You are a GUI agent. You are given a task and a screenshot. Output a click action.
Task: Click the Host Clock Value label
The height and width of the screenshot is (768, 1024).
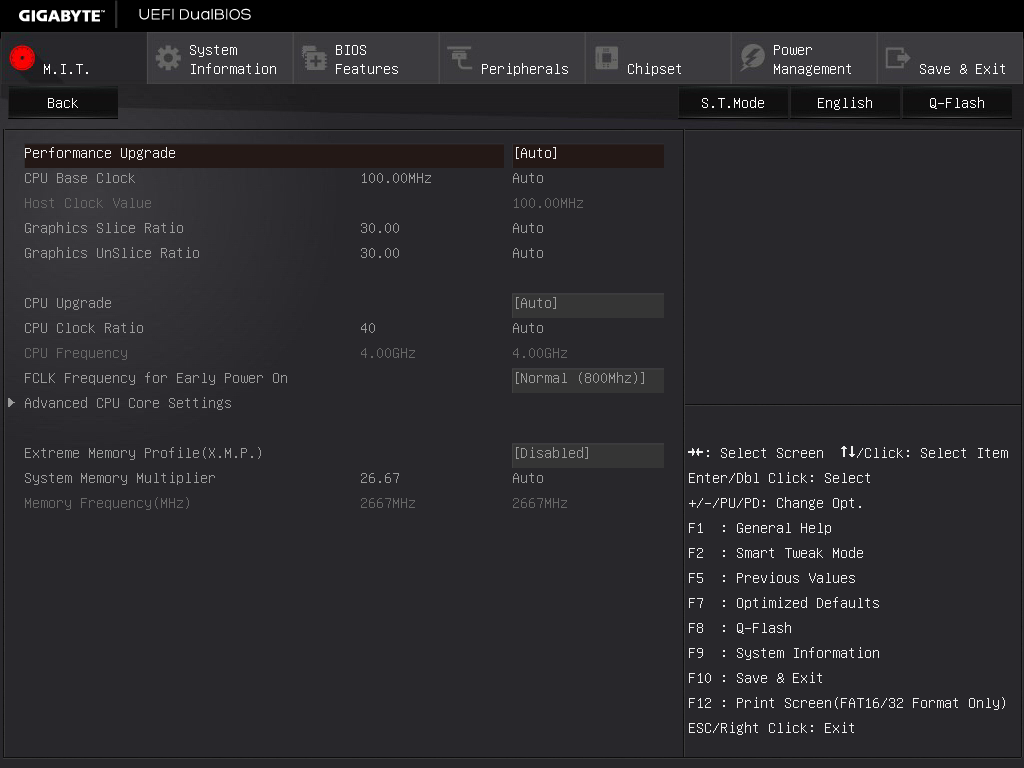coord(88,203)
